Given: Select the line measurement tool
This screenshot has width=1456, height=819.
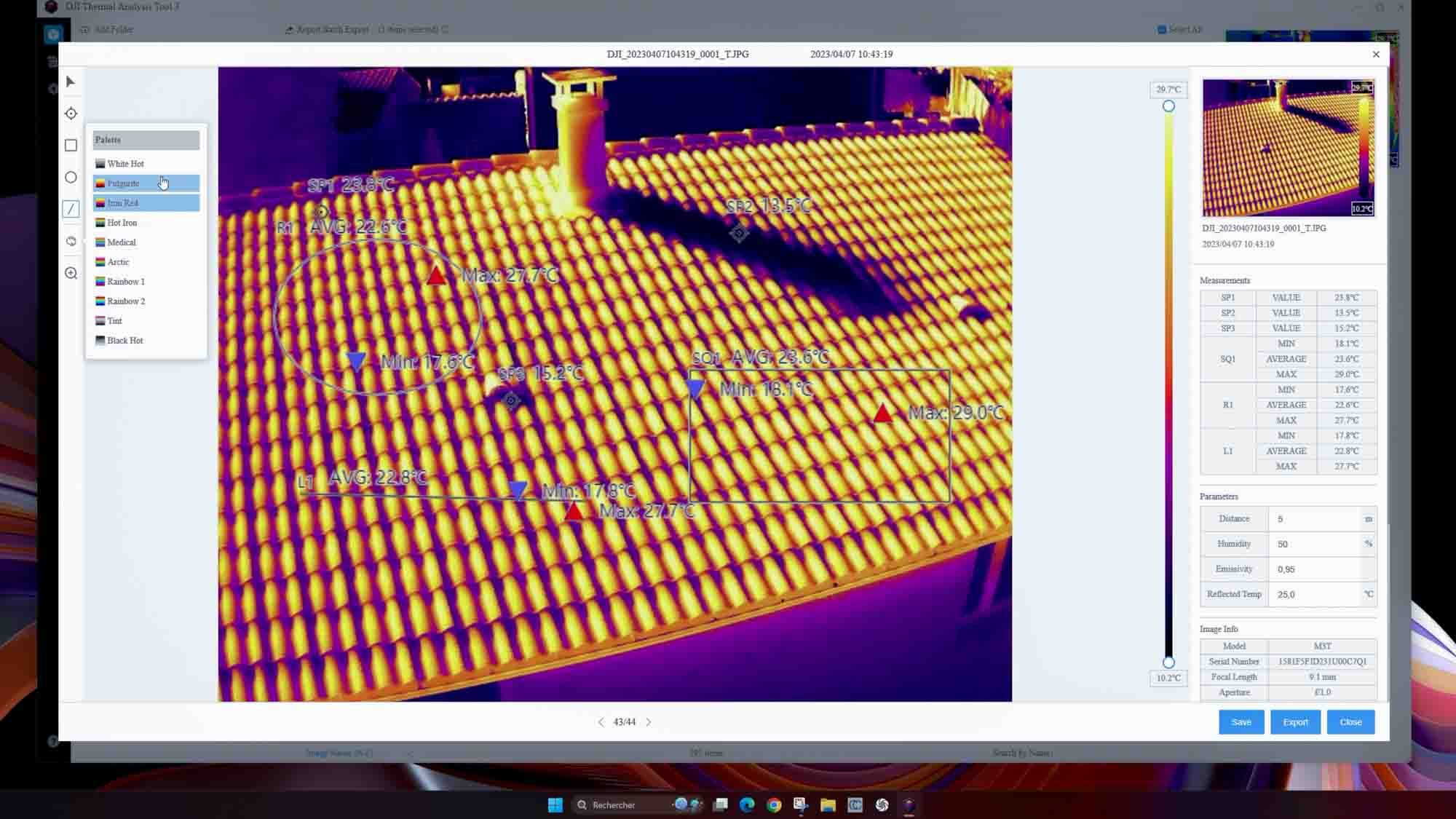Looking at the screenshot, I should (x=71, y=209).
